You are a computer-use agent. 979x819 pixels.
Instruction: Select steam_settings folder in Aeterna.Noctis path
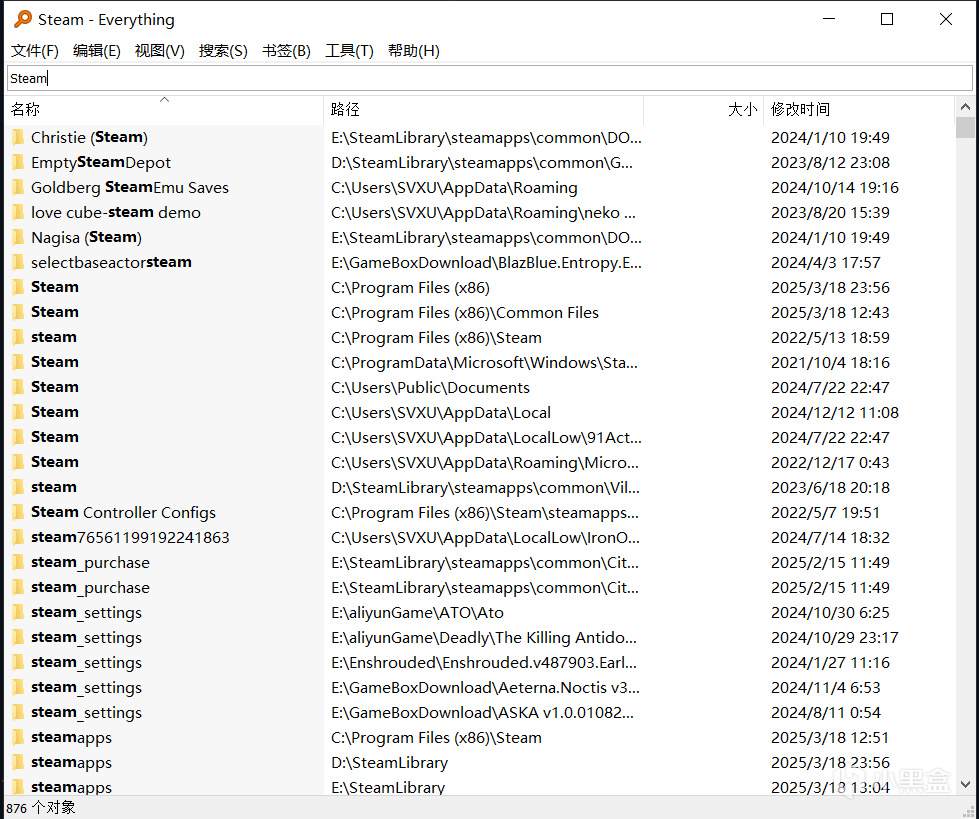click(86, 687)
